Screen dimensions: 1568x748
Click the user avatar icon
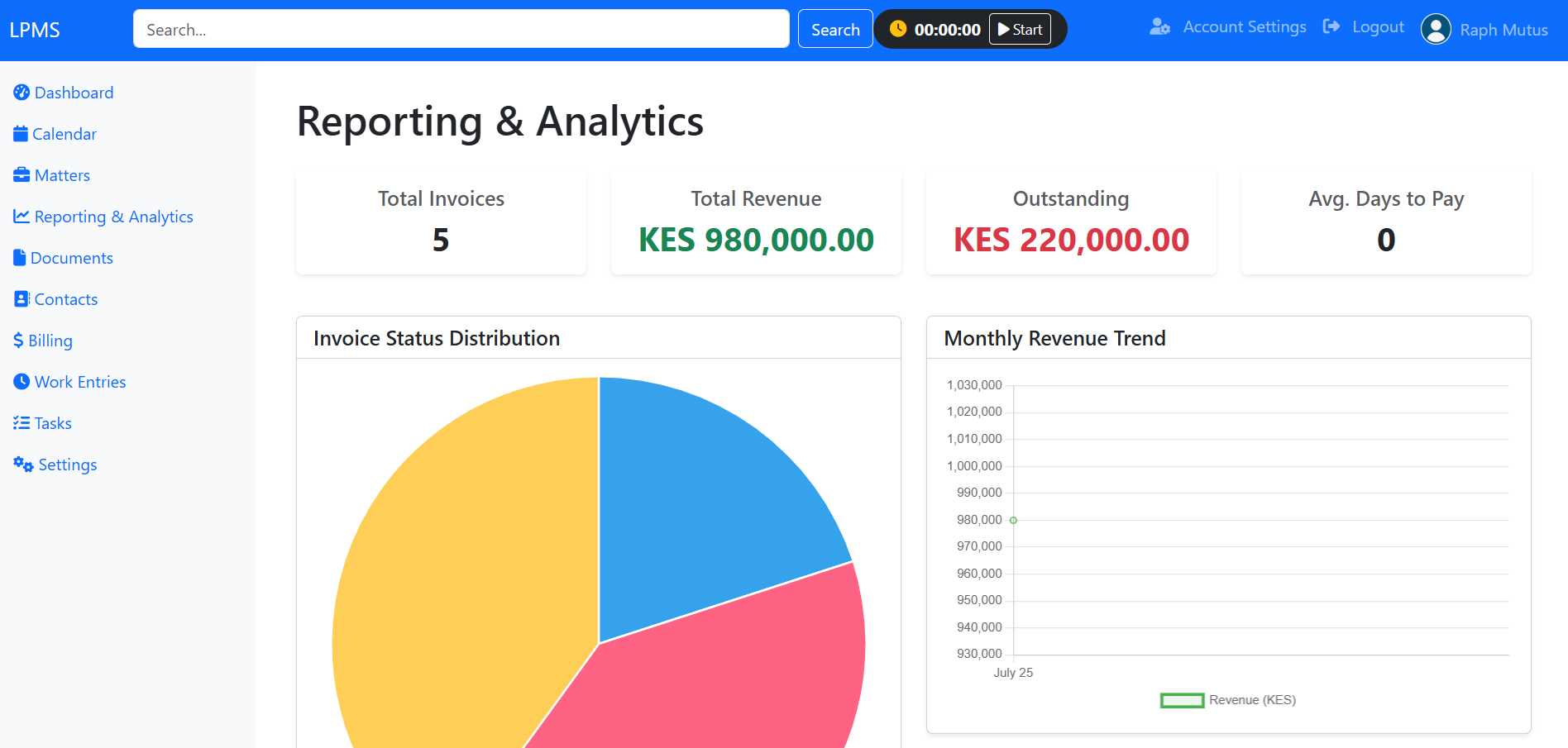(1436, 30)
